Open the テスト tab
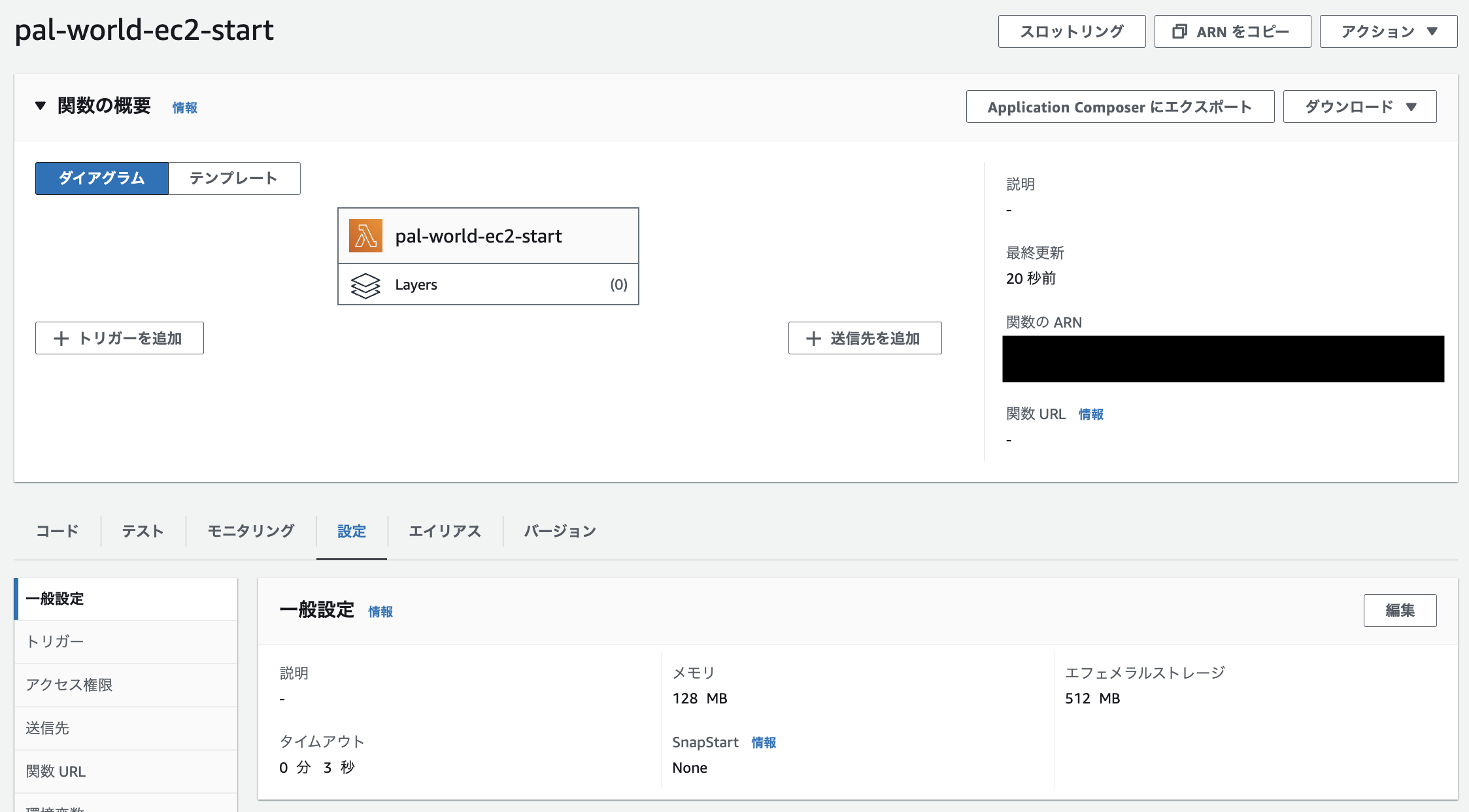 click(x=143, y=531)
